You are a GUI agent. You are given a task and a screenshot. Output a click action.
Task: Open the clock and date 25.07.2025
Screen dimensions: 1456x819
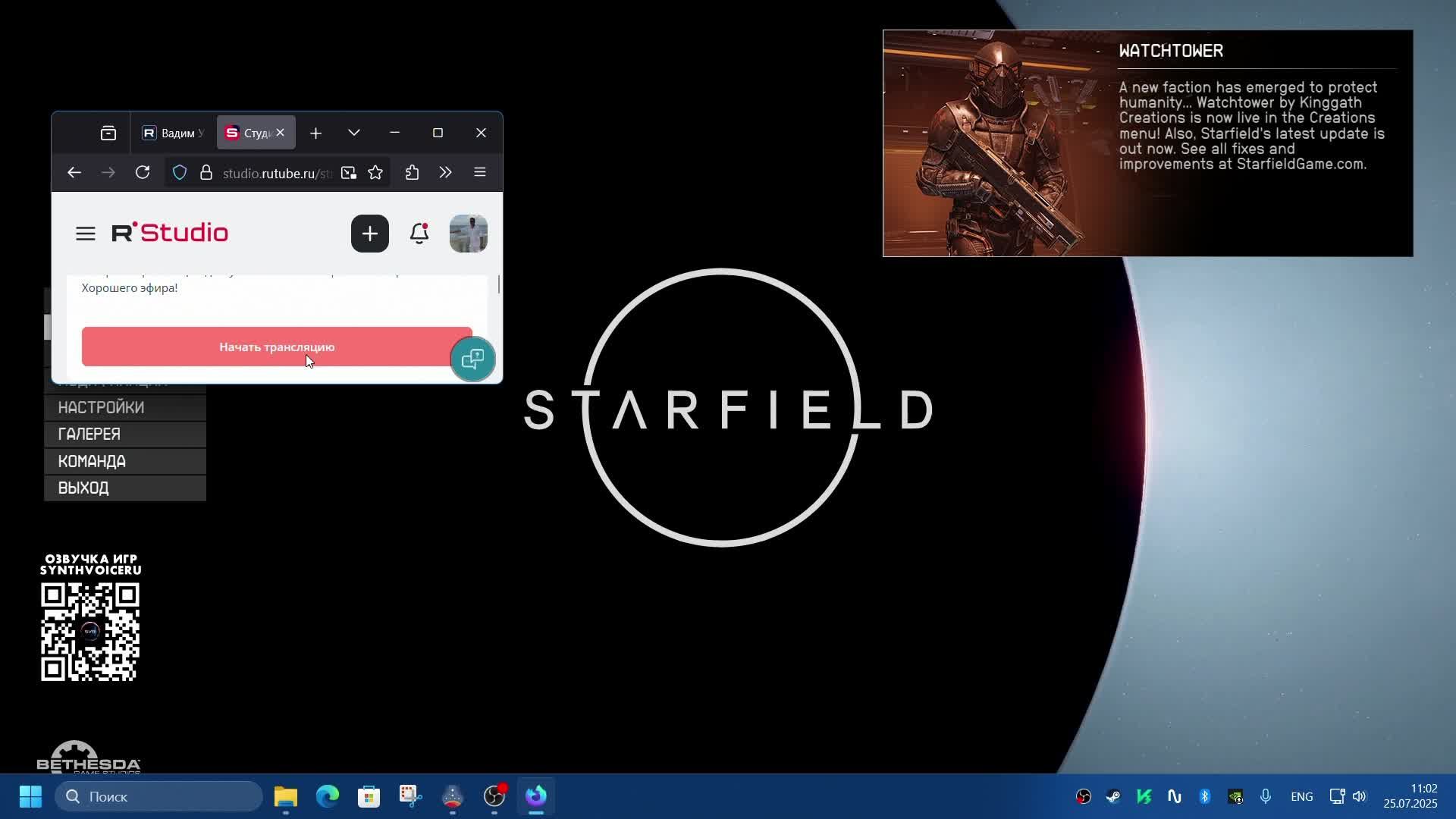[x=1410, y=796]
